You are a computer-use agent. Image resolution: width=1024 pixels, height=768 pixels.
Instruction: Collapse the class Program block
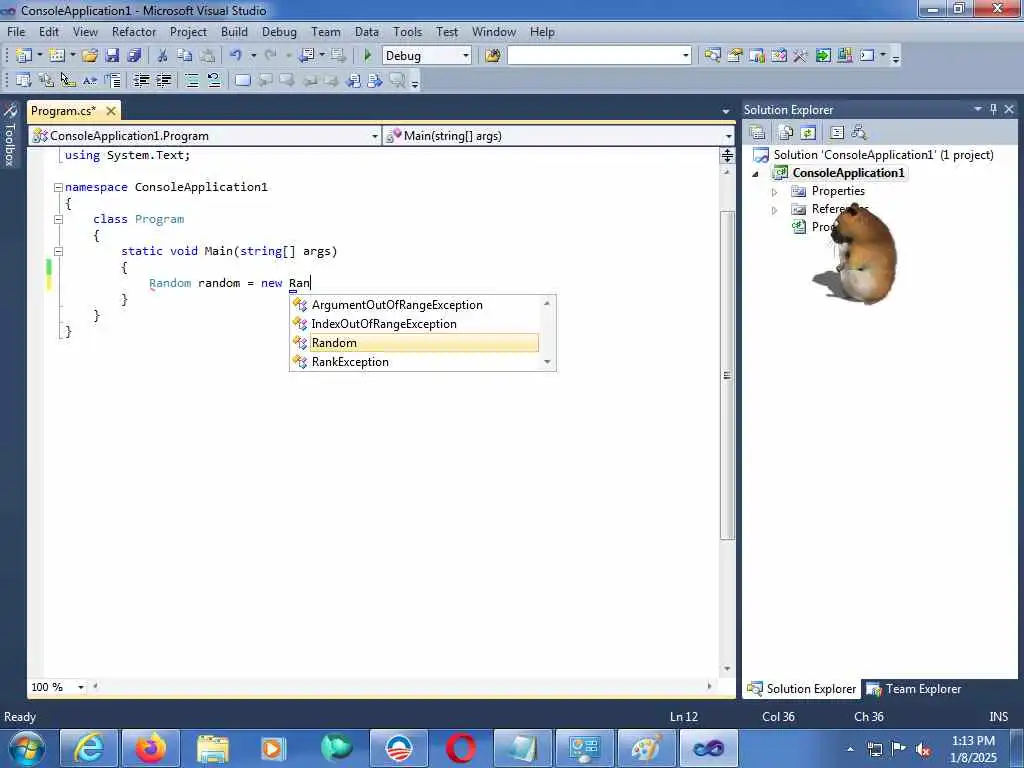pyautogui.click(x=58, y=219)
